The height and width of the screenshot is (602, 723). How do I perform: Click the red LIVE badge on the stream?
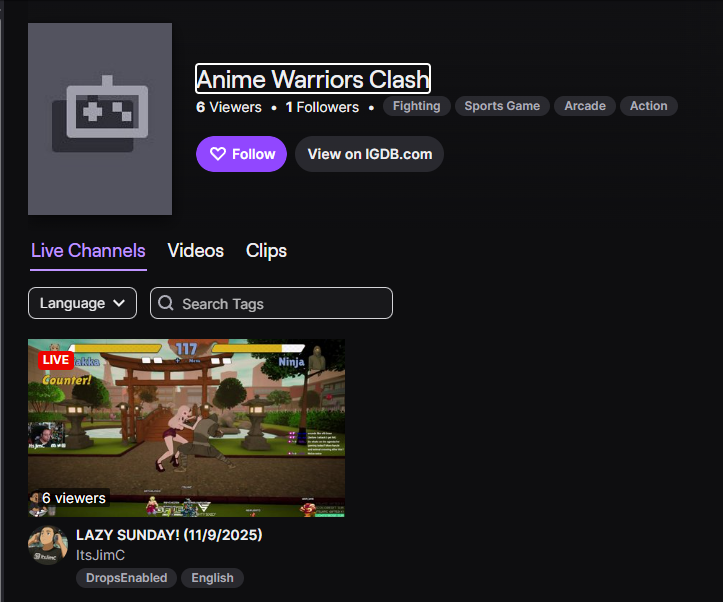click(56, 360)
